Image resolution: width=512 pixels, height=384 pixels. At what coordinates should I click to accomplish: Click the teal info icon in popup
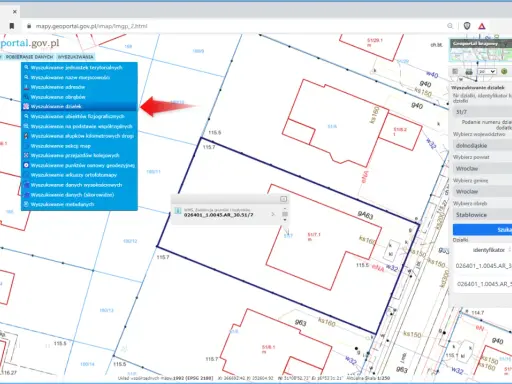178,211
